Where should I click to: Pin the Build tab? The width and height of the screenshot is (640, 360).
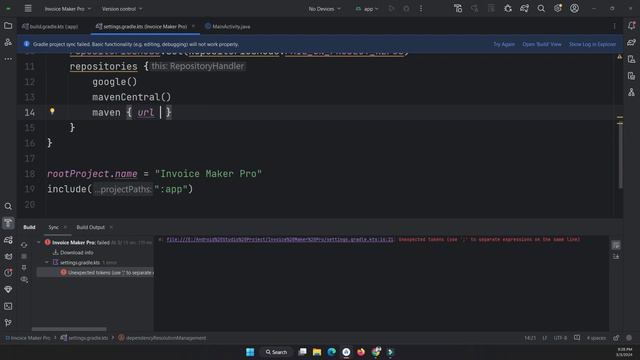(x=24, y=268)
